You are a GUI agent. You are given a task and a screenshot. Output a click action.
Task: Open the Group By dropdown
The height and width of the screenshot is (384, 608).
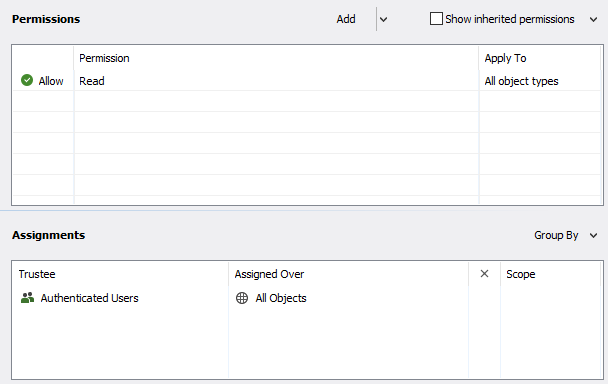tap(566, 235)
